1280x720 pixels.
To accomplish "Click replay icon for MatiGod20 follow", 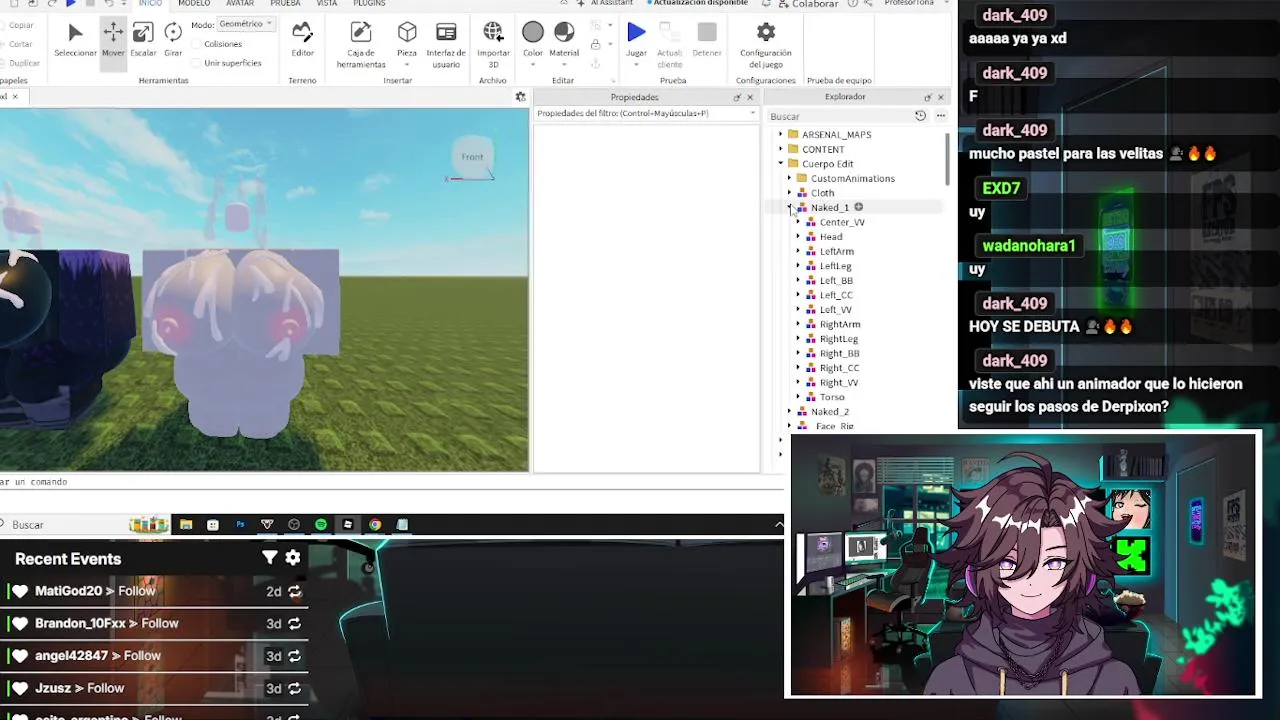I will coord(294,591).
